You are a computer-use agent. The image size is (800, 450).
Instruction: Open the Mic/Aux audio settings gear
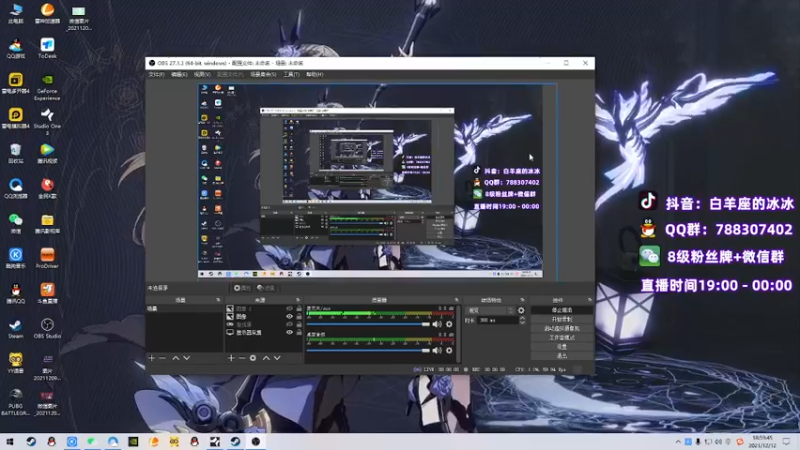click(449, 324)
